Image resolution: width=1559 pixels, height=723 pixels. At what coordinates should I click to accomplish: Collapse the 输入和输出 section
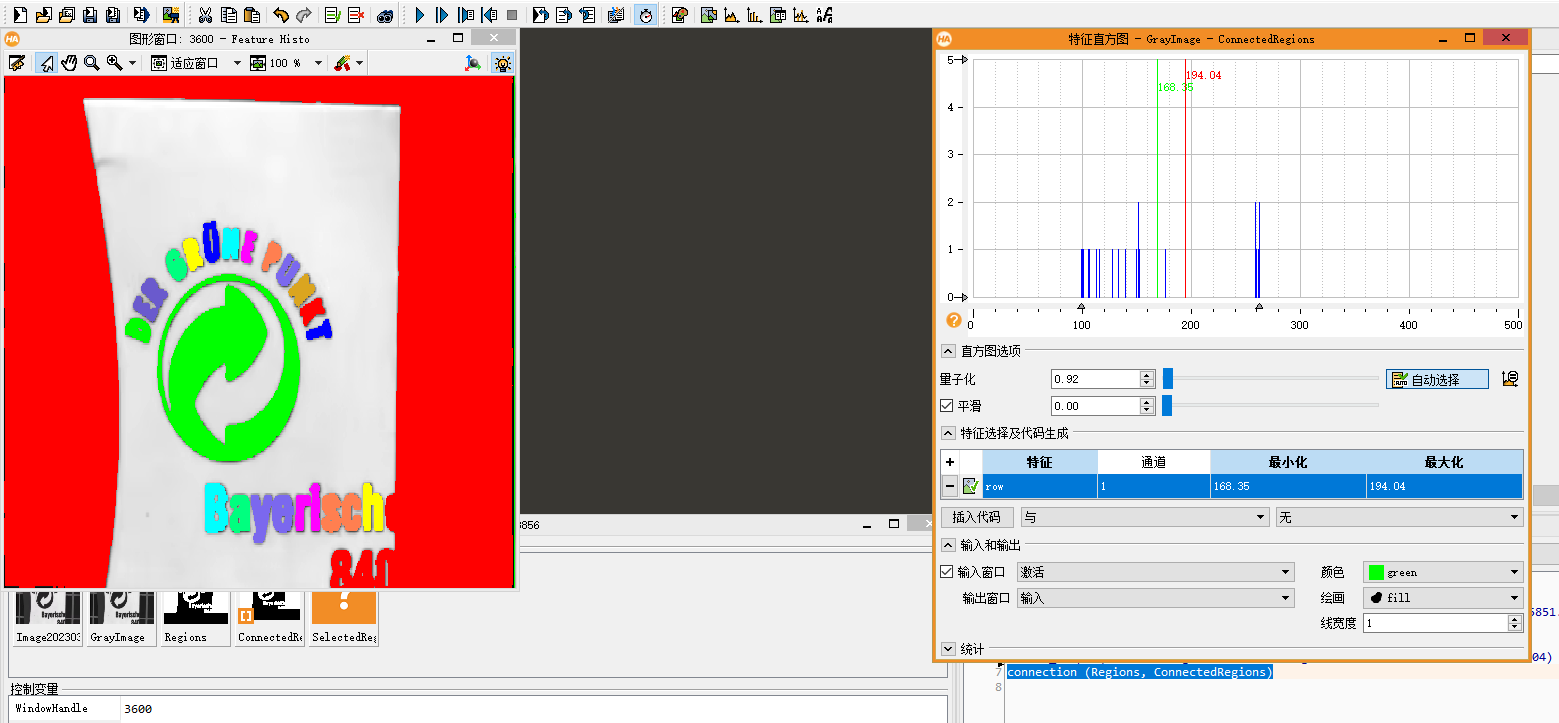tap(948, 545)
